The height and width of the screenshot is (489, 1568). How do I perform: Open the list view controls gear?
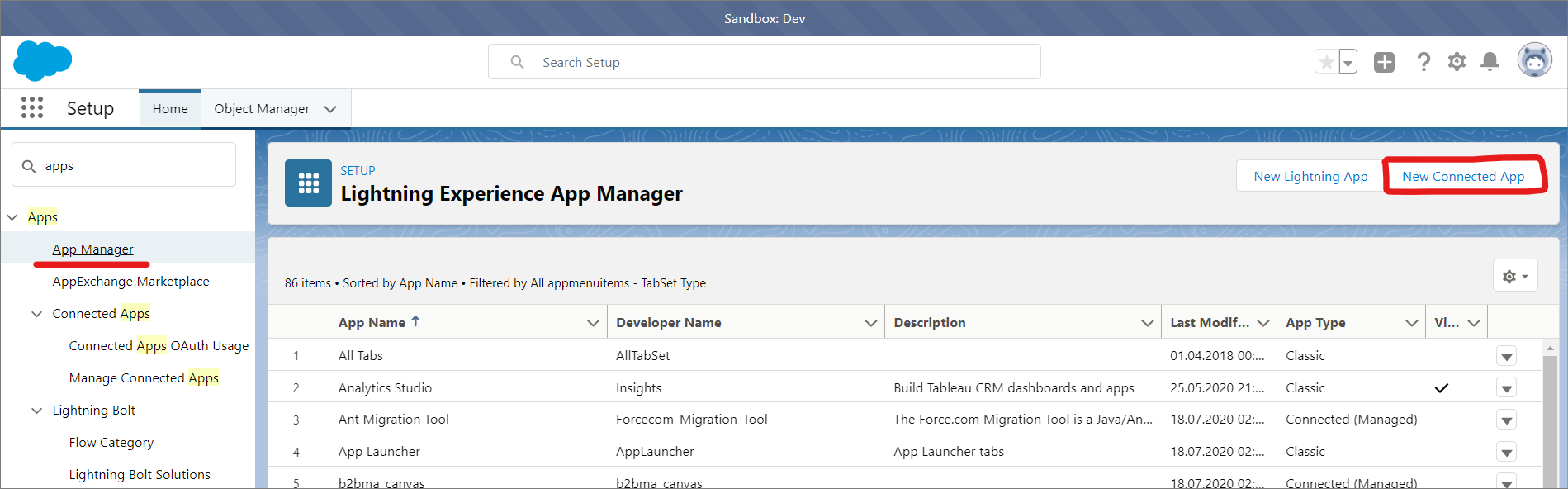(x=1515, y=276)
